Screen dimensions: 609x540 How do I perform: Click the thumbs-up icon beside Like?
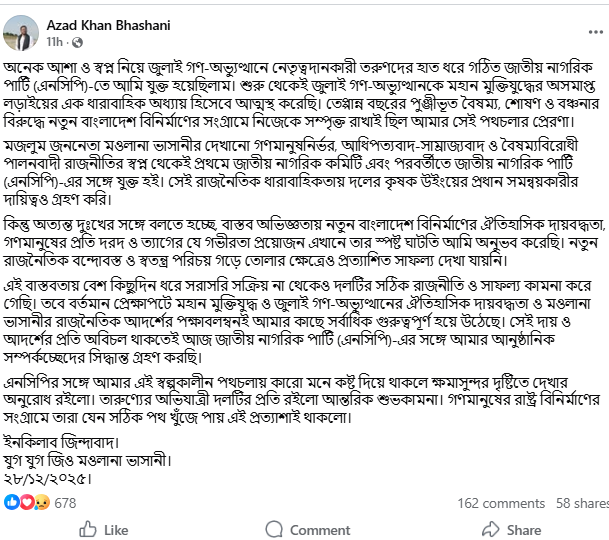(88, 529)
